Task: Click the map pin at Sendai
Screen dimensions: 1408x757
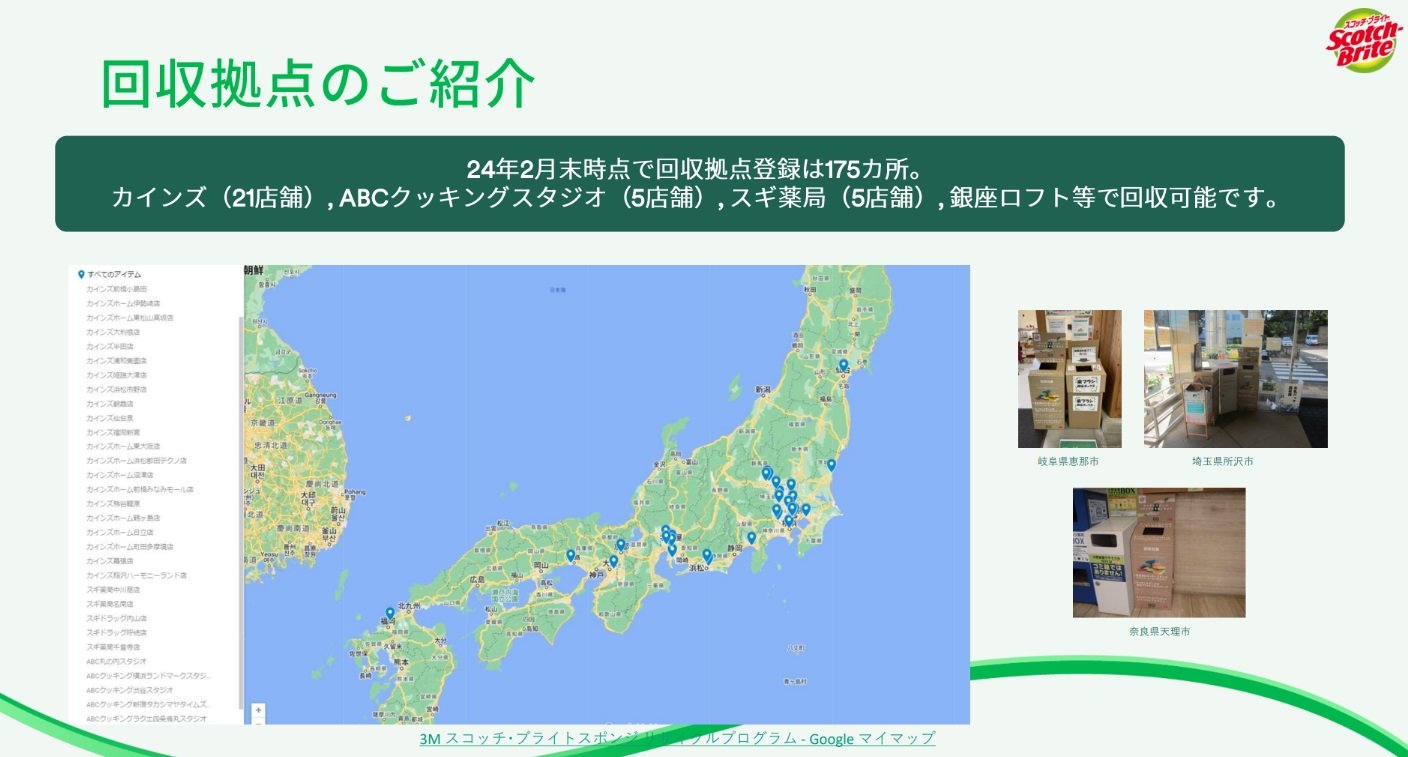Action: [x=843, y=366]
